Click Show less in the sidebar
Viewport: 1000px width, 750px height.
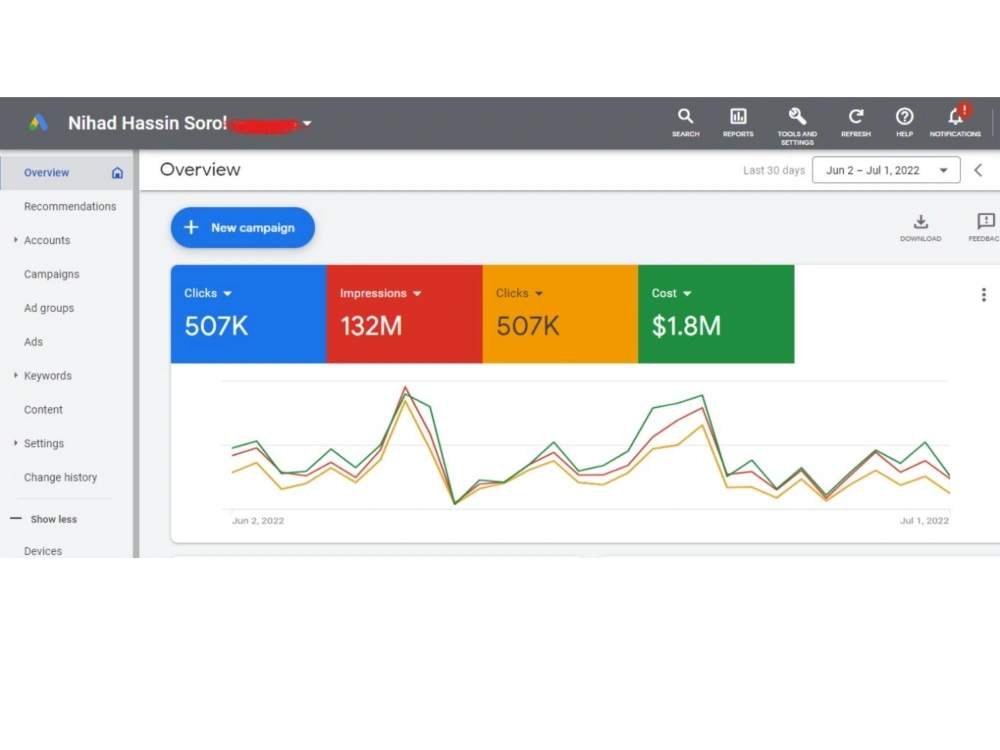point(54,519)
